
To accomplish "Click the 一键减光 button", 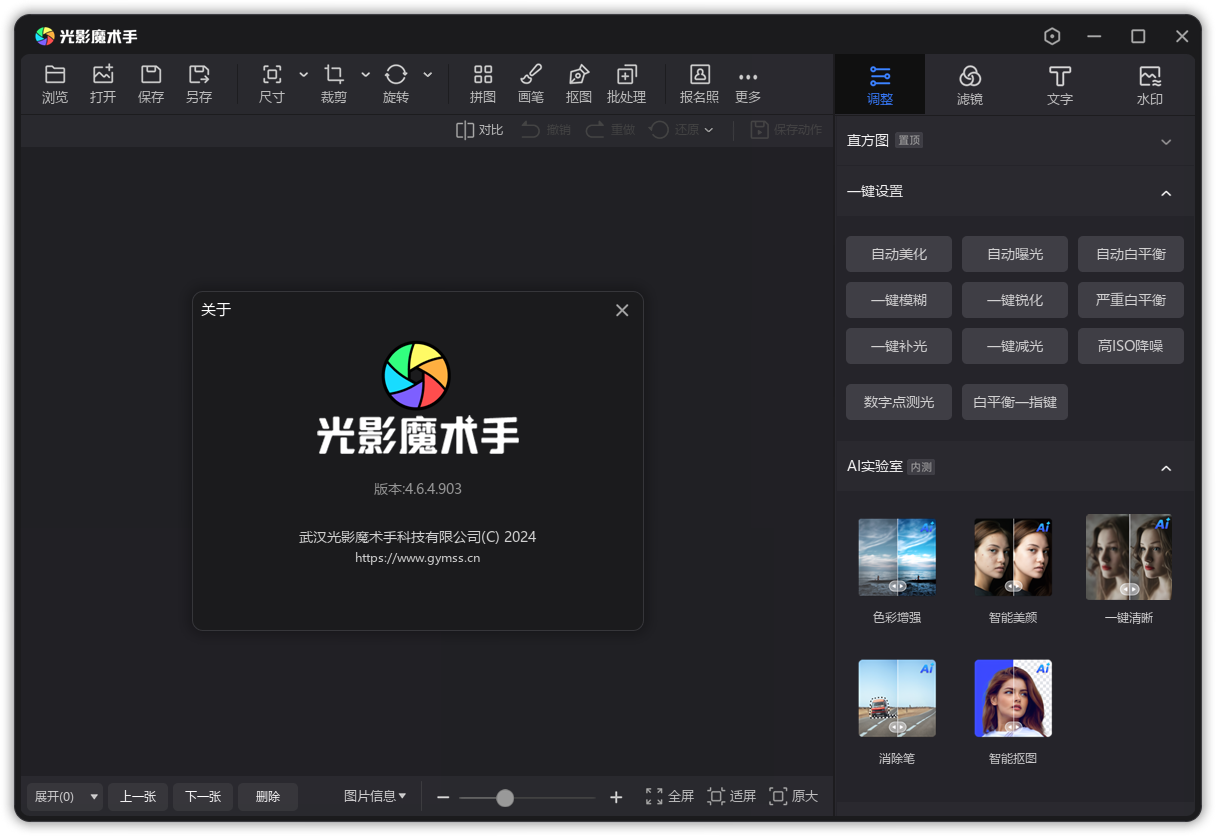I will click(1015, 346).
